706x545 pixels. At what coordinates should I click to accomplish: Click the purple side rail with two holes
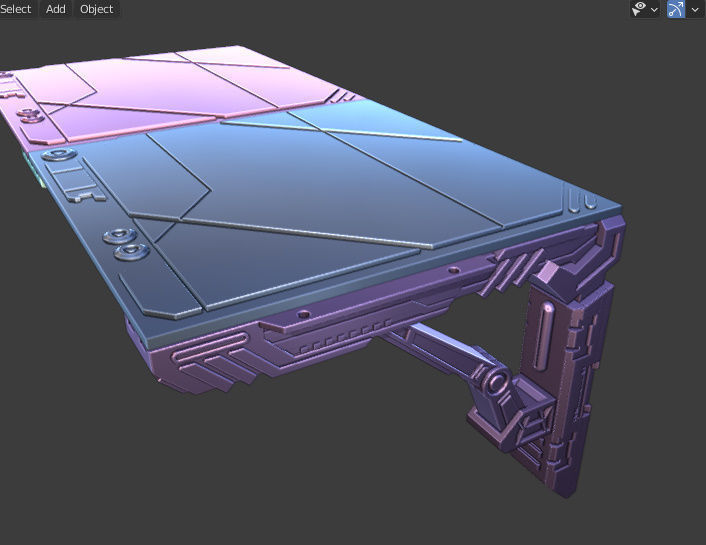click(x=378, y=295)
